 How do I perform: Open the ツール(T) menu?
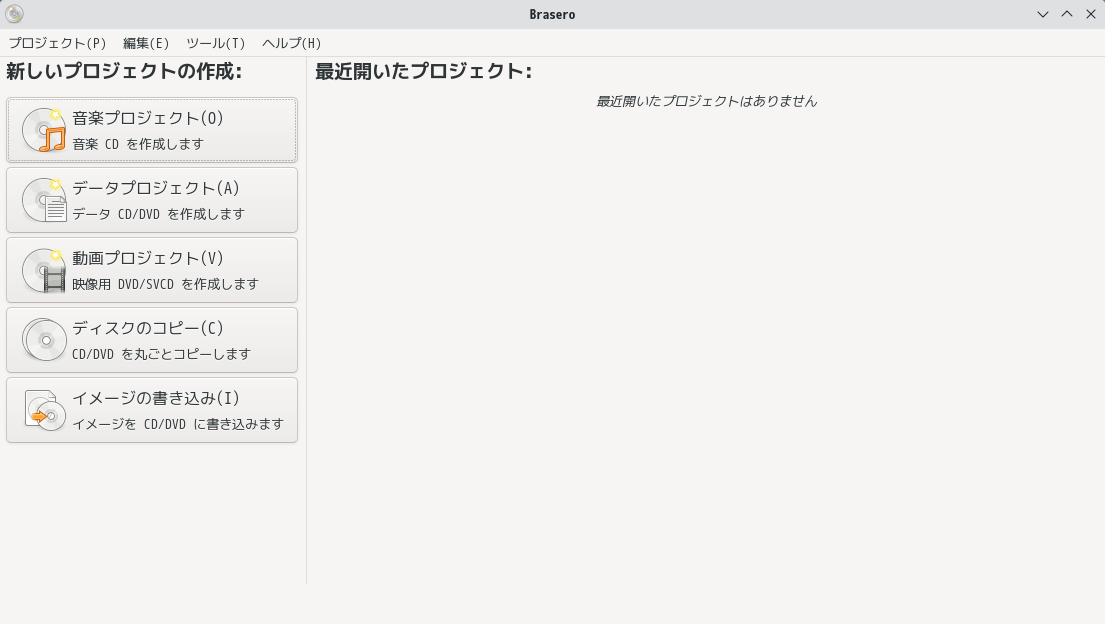click(x=216, y=43)
